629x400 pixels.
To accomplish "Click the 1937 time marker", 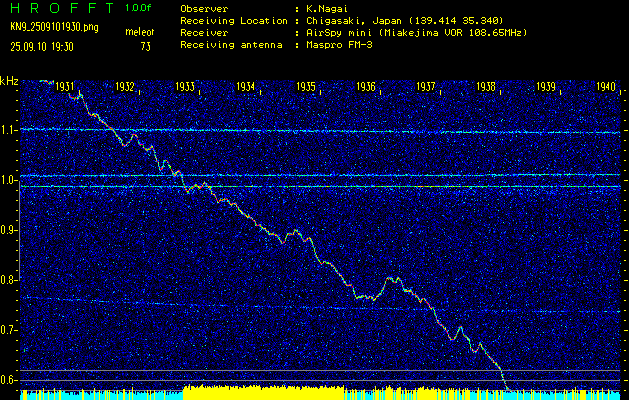I will coord(426,86).
